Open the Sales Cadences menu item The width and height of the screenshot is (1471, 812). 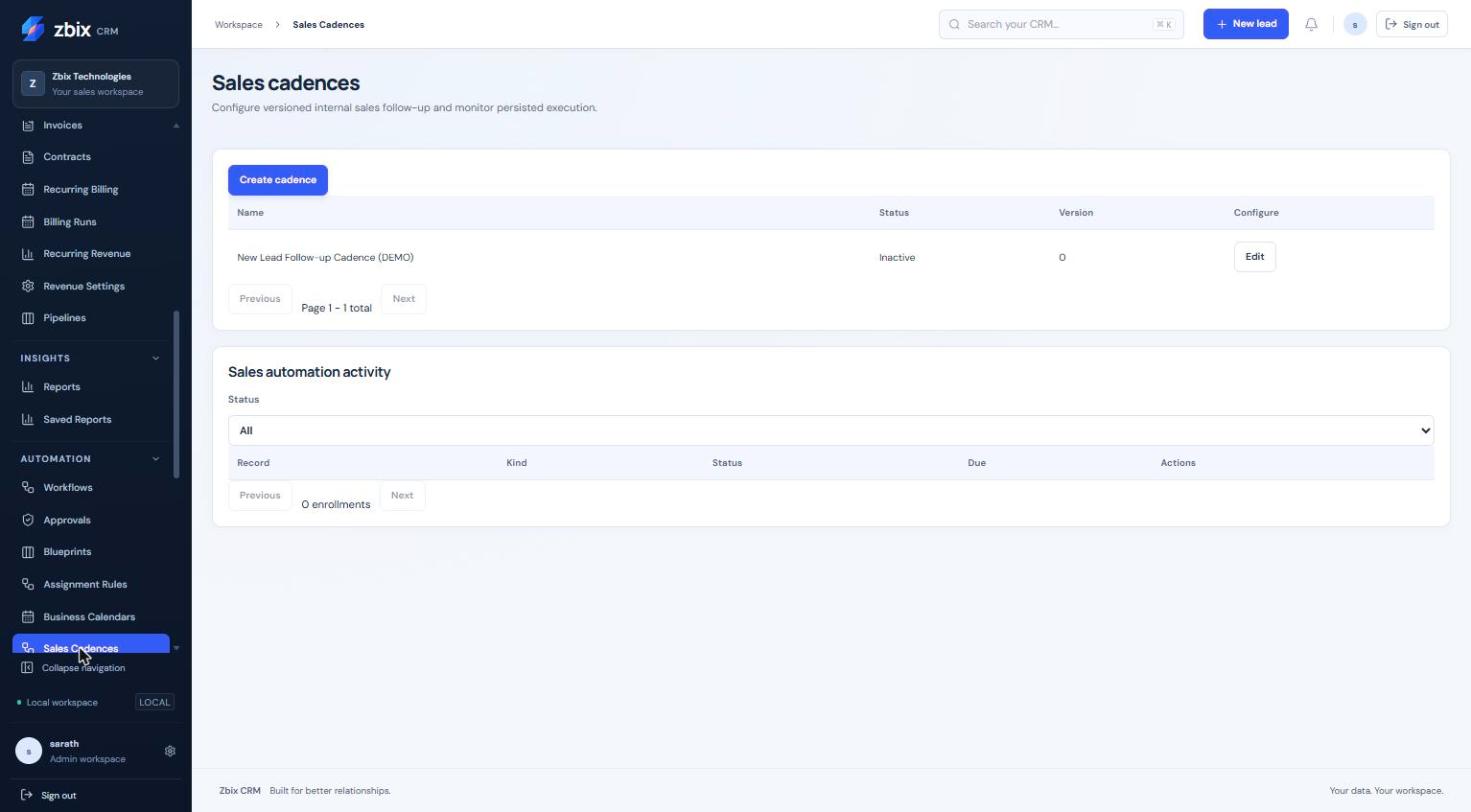[x=91, y=646]
